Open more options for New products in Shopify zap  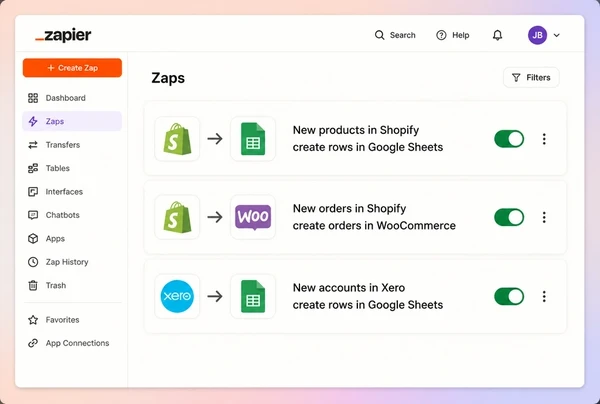click(544, 139)
